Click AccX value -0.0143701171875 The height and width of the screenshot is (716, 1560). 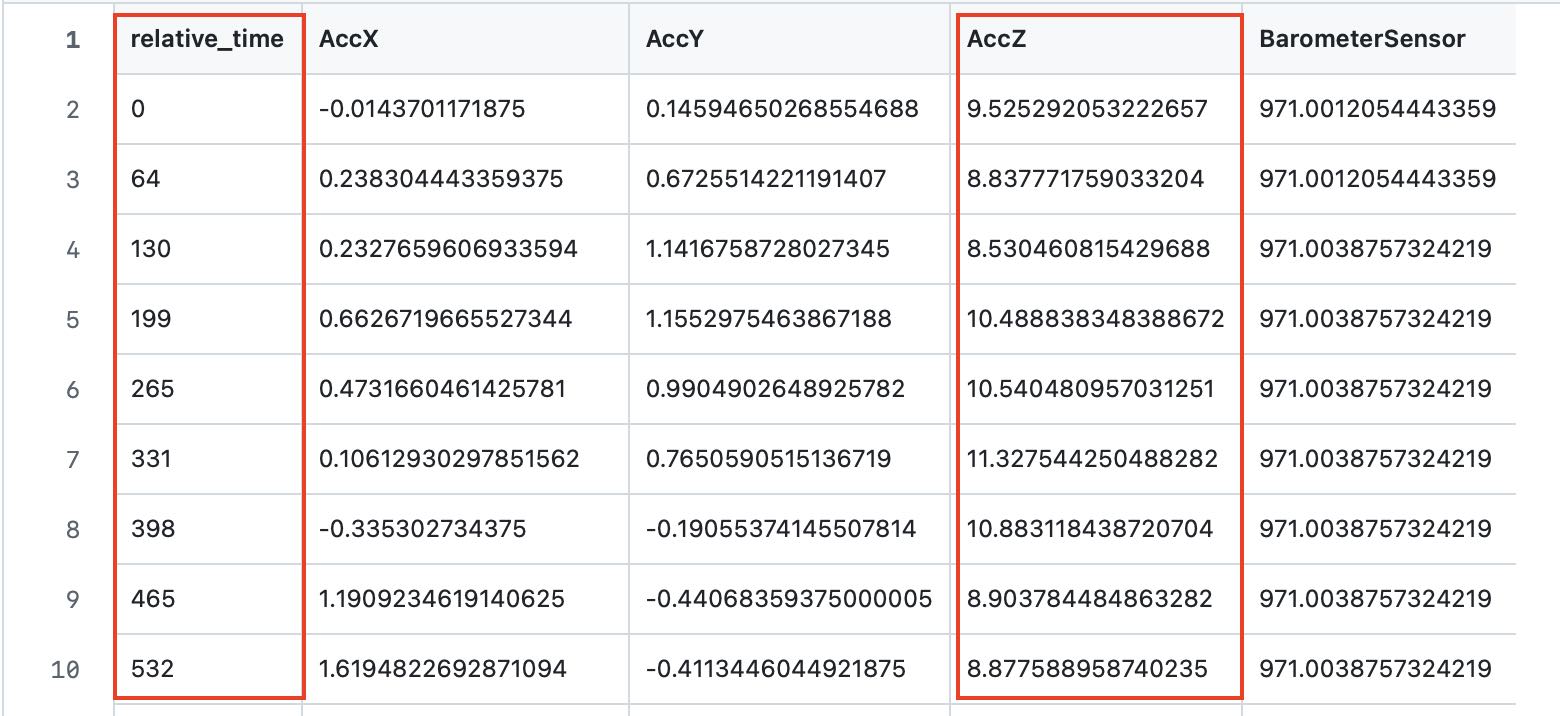pos(421,109)
